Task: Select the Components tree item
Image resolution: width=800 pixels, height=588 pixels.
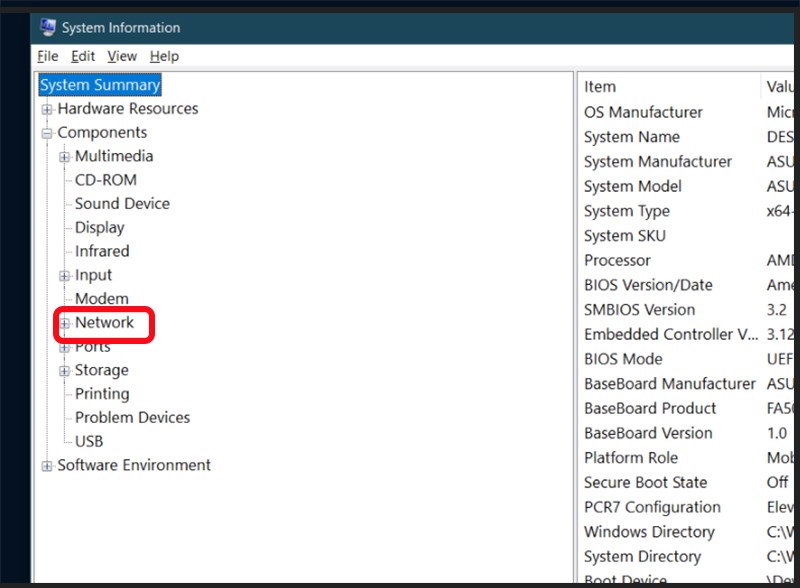Action: click(102, 133)
